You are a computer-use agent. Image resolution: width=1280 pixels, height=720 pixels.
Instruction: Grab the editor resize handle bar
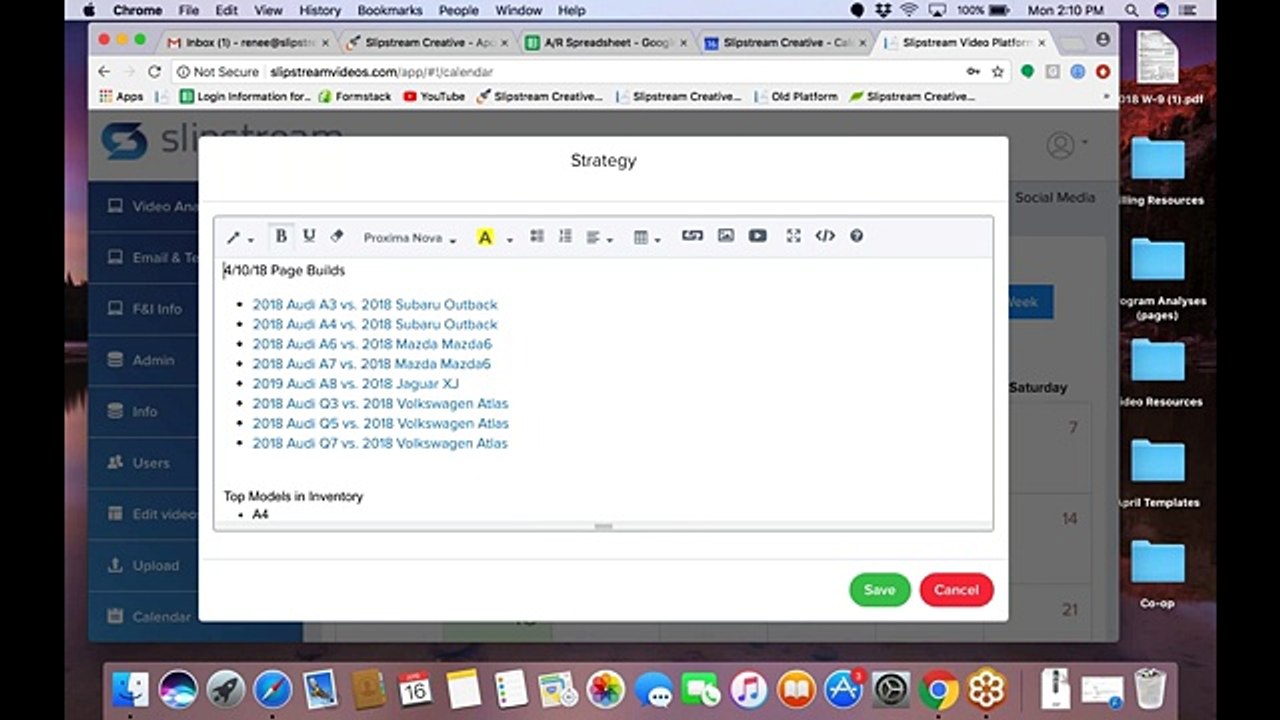tap(603, 526)
